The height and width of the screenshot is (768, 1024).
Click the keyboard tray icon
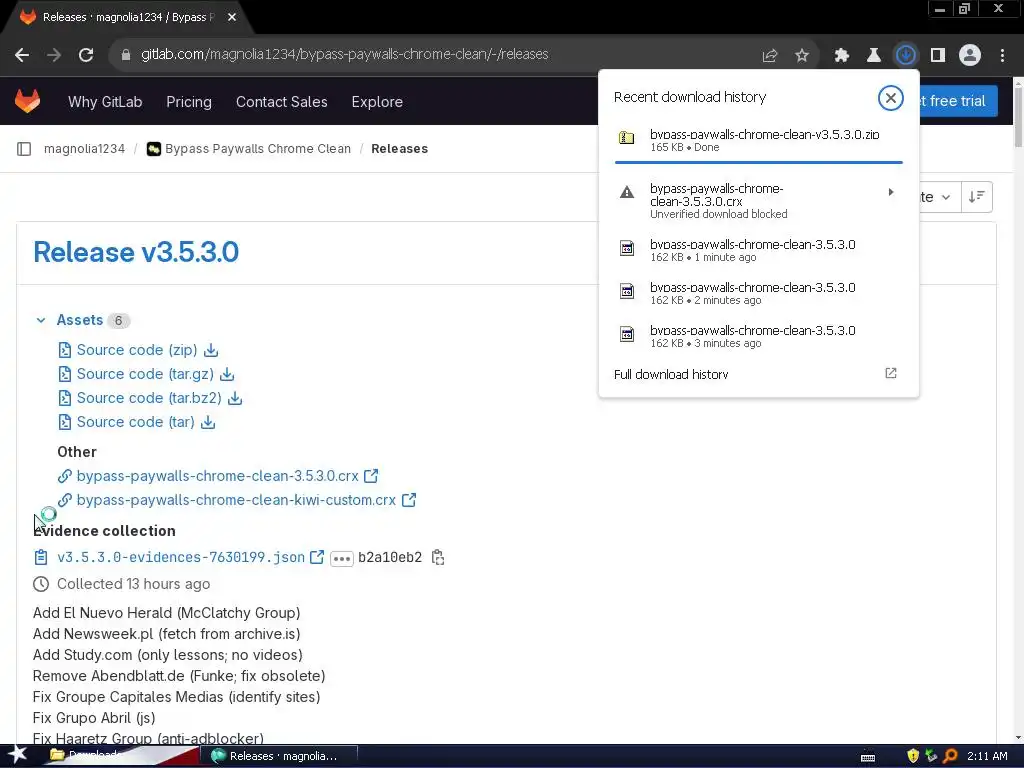tap(868, 758)
